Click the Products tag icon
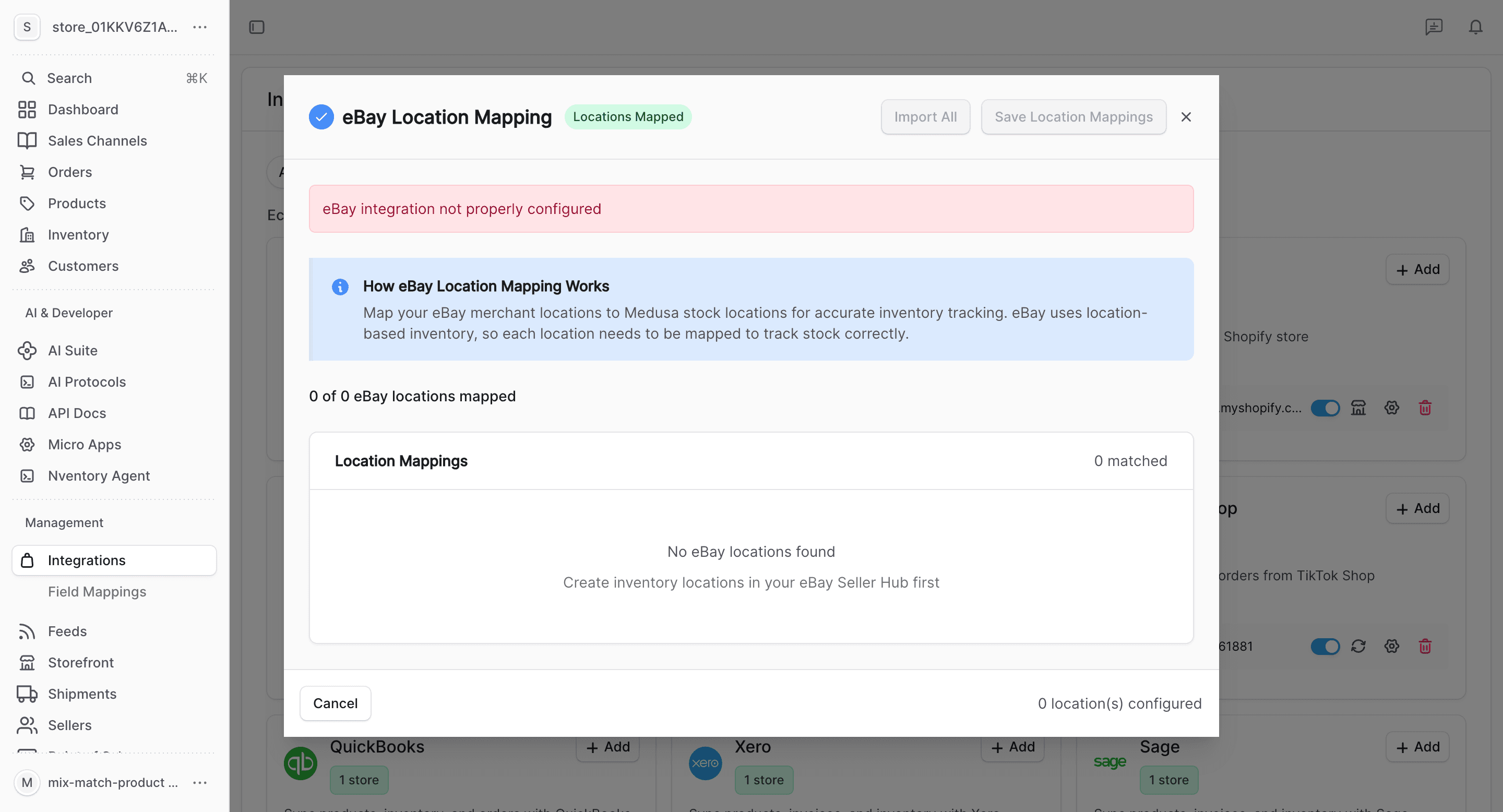 click(27, 204)
